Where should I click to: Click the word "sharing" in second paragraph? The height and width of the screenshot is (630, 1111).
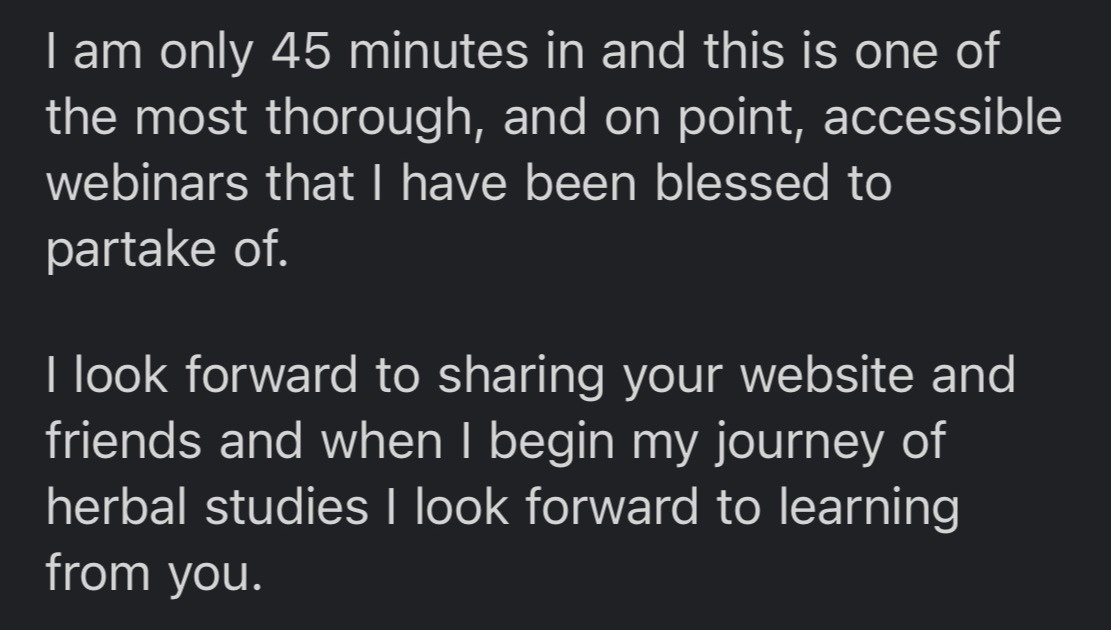(x=521, y=378)
